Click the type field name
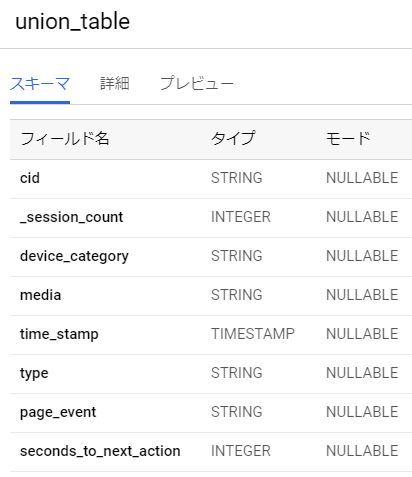Viewport: 412px width, 477px height. 34,373
